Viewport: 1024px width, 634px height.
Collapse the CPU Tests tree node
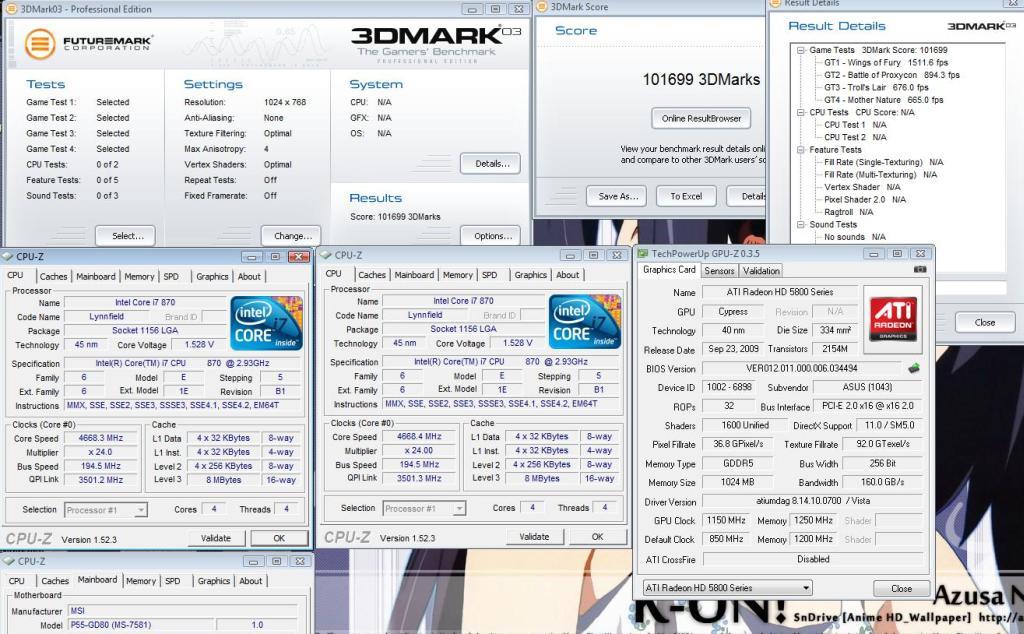(801, 112)
